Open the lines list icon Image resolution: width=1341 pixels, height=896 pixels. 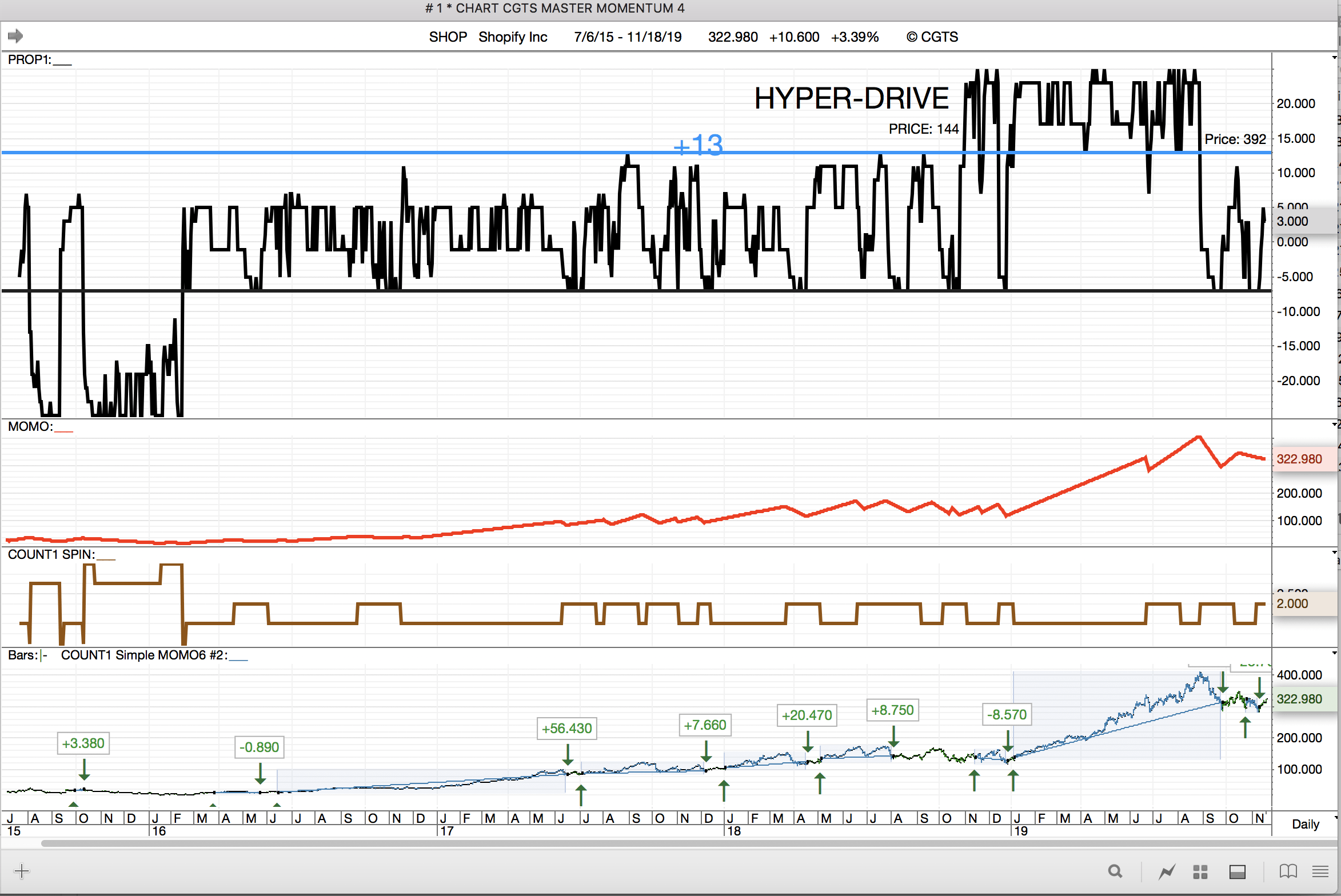point(1320,871)
